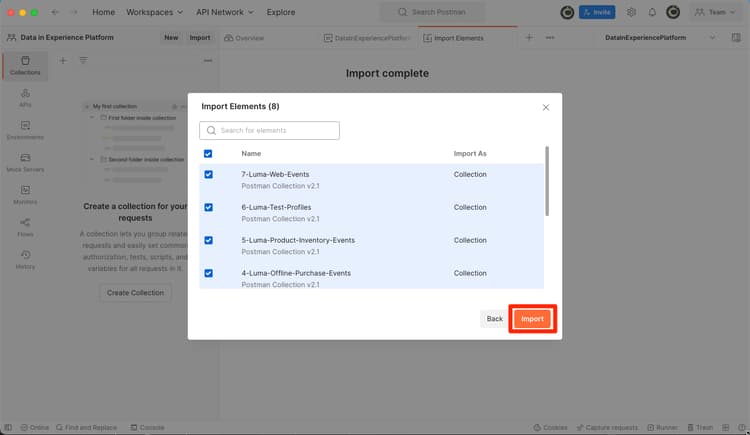Select Mock Servers in the sidebar
The height and width of the screenshot is (435, 750).
coord(25,163)
